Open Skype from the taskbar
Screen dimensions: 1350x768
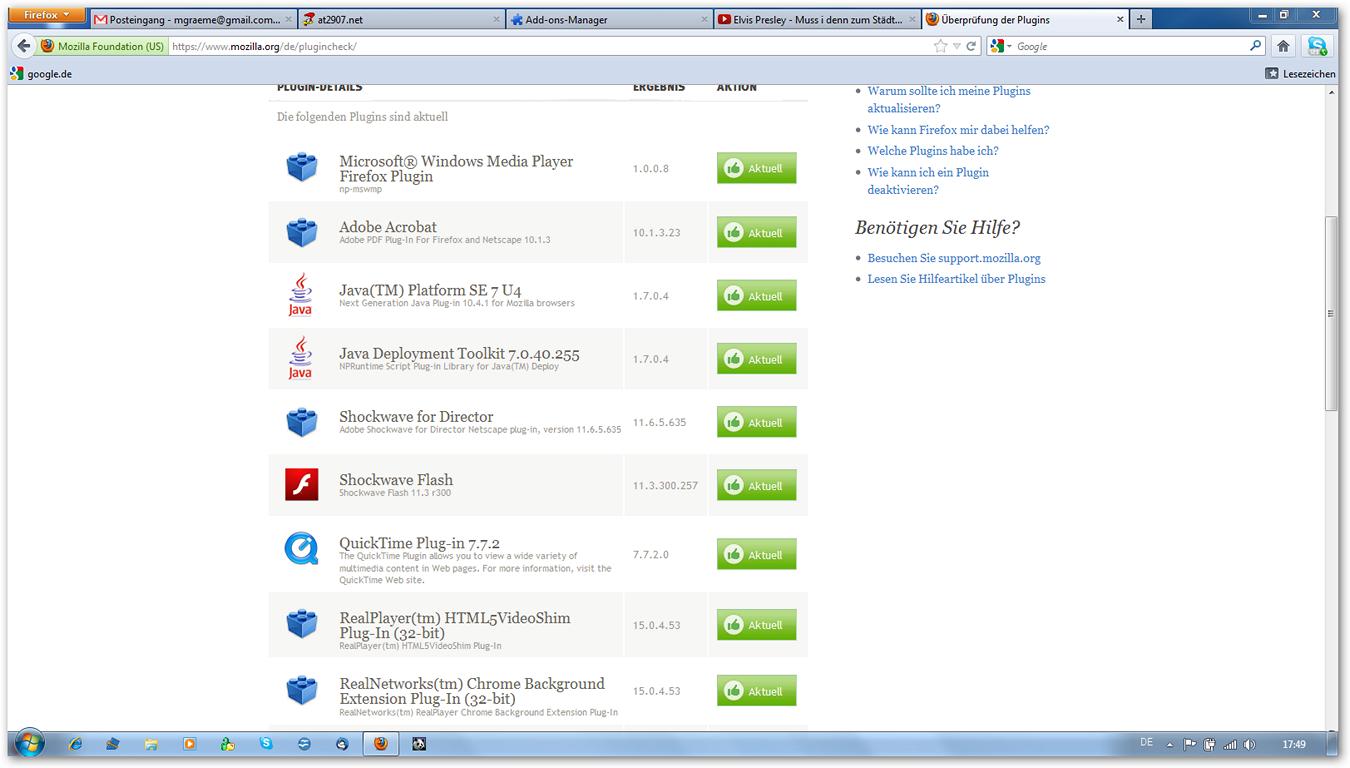click(265, 744)
